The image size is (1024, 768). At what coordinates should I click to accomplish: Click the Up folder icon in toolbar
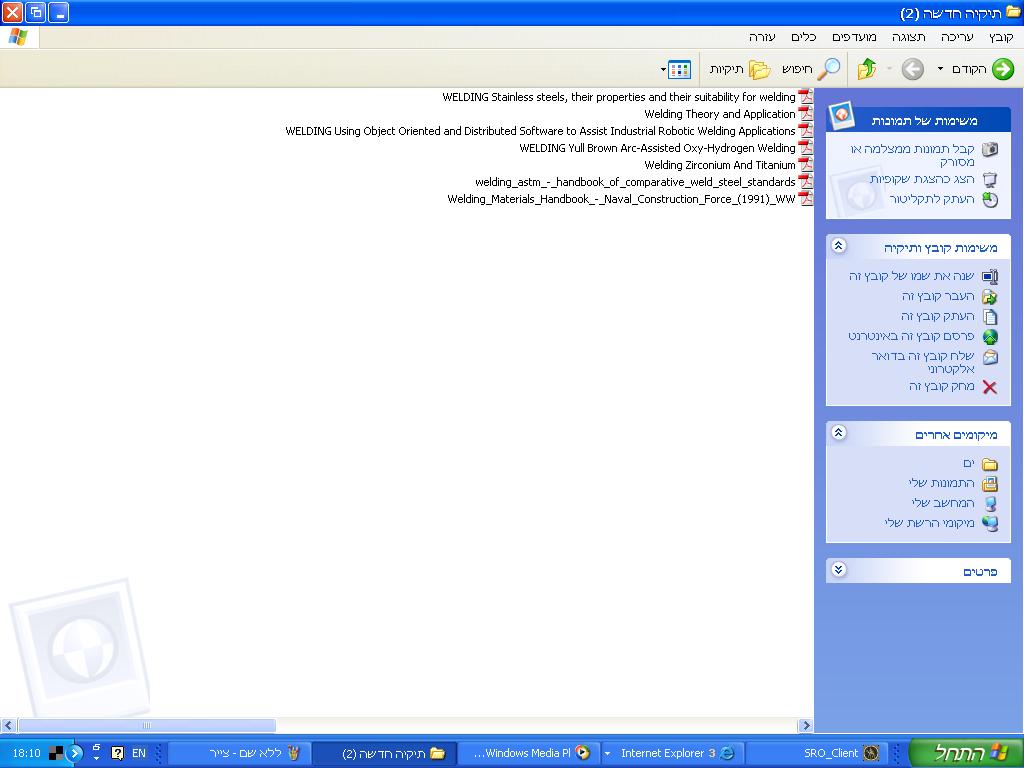(x=867, y=69)
